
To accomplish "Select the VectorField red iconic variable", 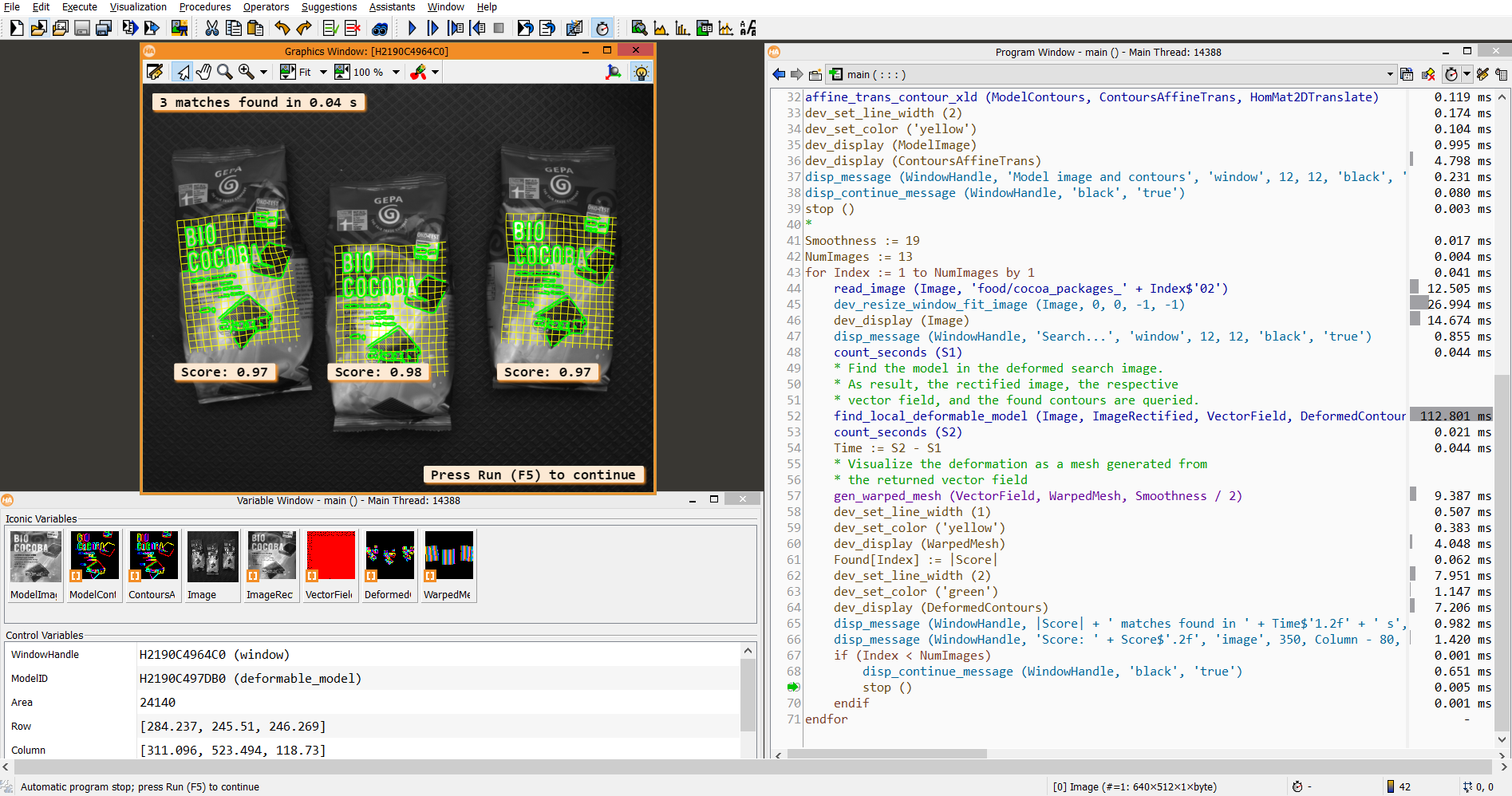I will pos(330,565).
